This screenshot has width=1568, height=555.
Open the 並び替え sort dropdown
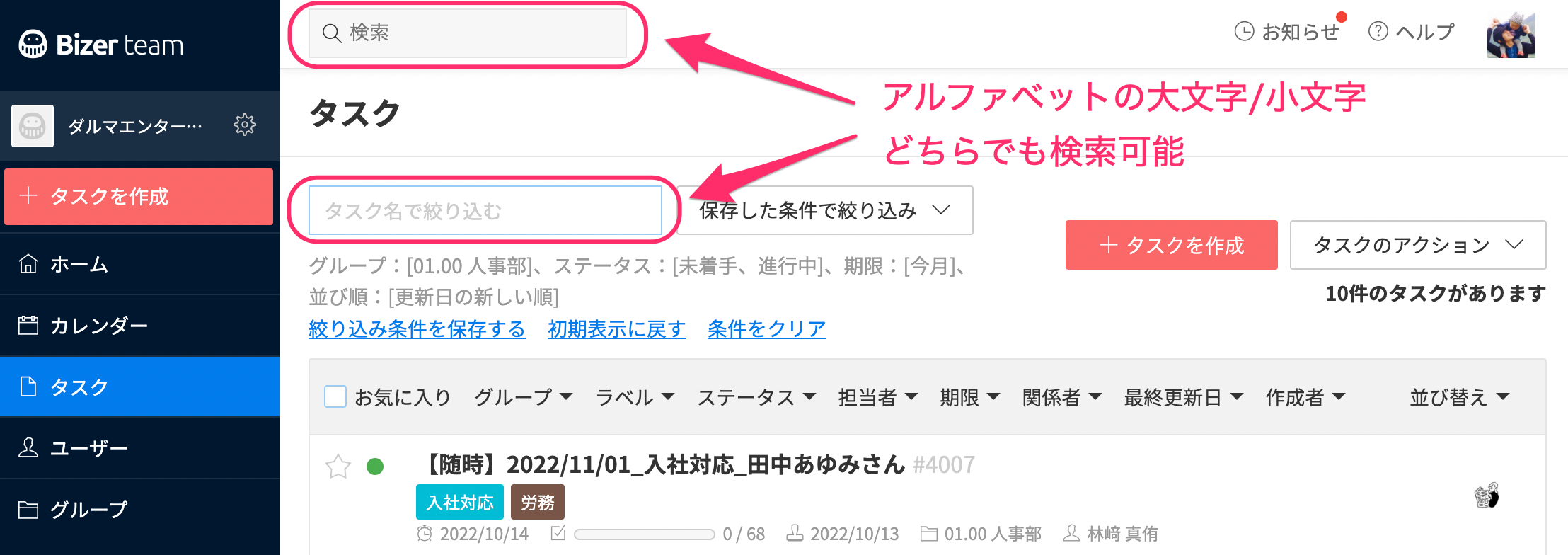click(x=1459, y=397)
